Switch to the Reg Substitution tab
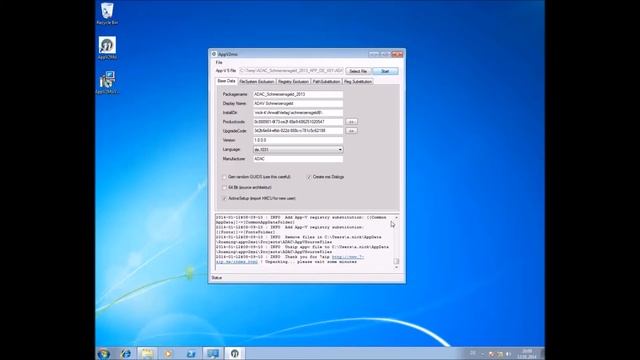This screenshot has height=360, width=640. 358,82
